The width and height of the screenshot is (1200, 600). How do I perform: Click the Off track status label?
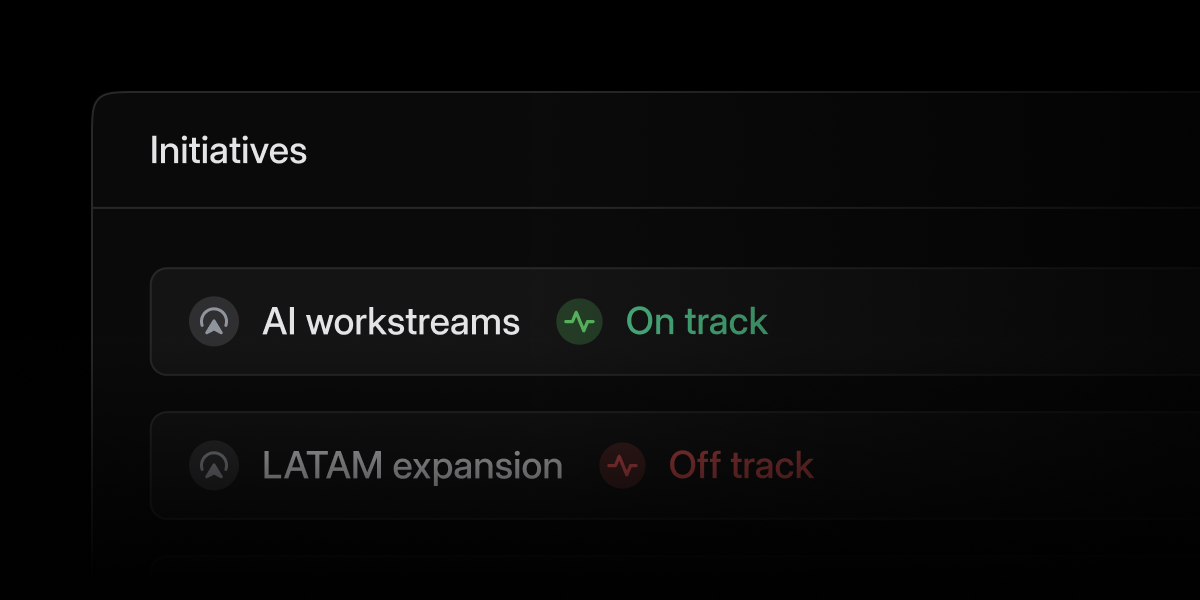click(x=741, y=466)
